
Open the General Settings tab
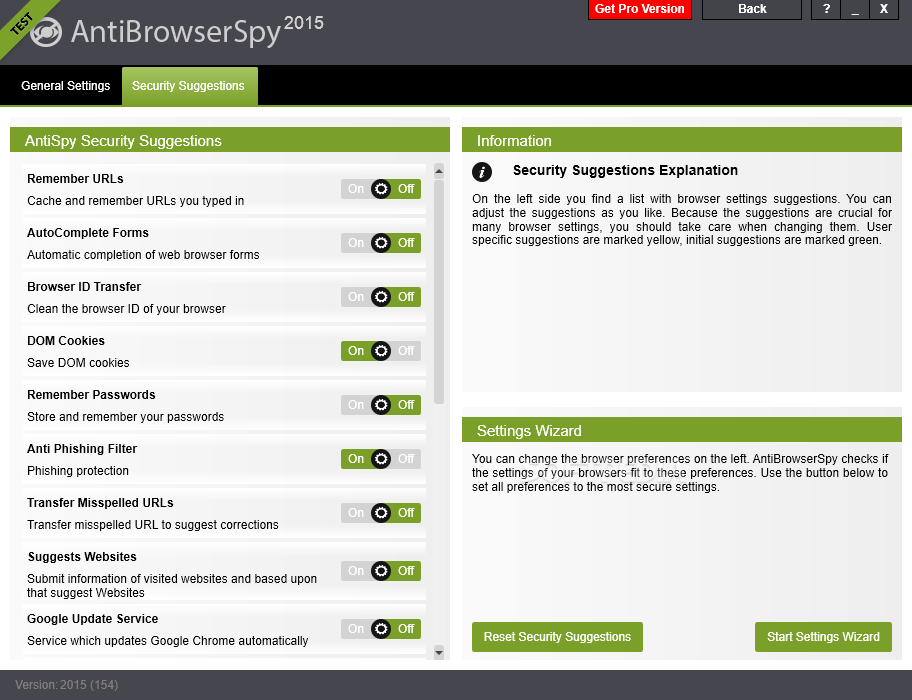66,86
